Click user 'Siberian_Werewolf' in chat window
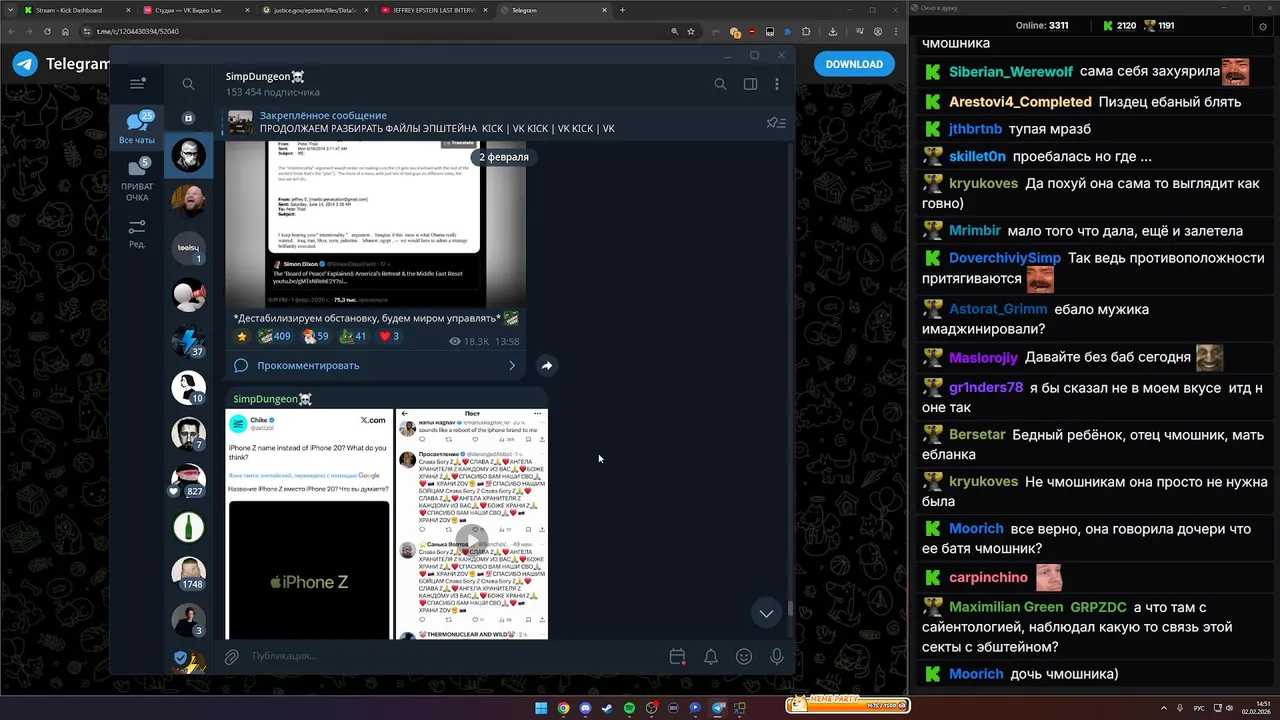The width and height of the screenshot is (1280, 720). 1011,72
